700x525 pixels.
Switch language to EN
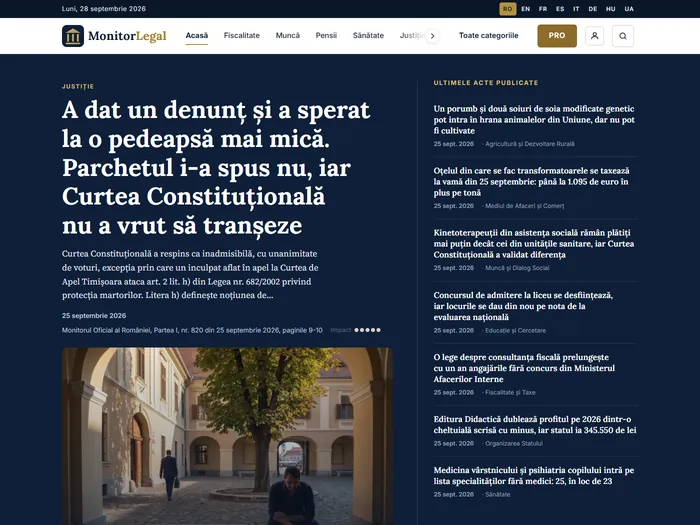[x=525, y=9]
